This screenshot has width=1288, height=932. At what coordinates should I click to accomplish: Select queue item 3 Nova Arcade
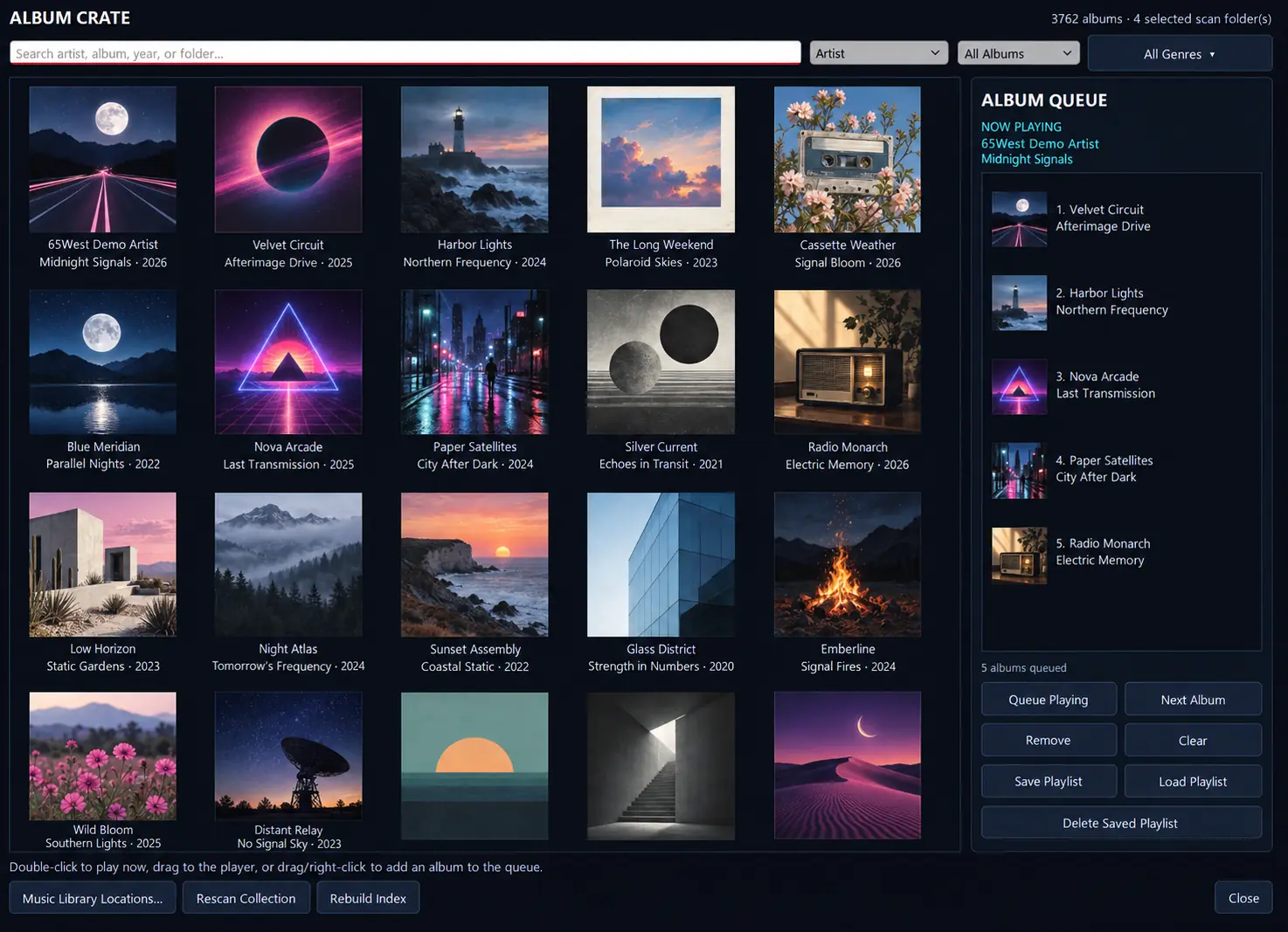coord(1121,385)
